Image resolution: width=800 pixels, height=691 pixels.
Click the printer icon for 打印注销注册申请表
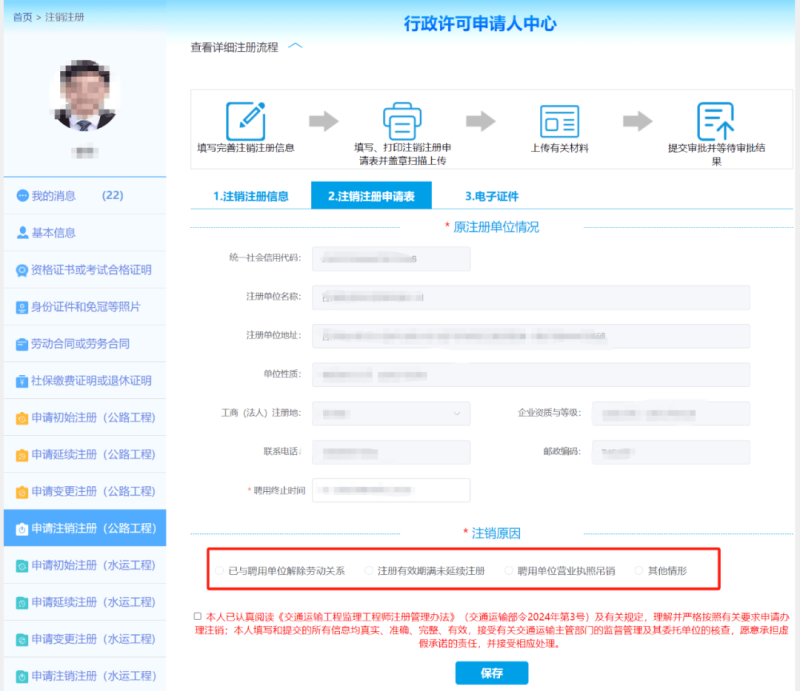pos(402,121)
